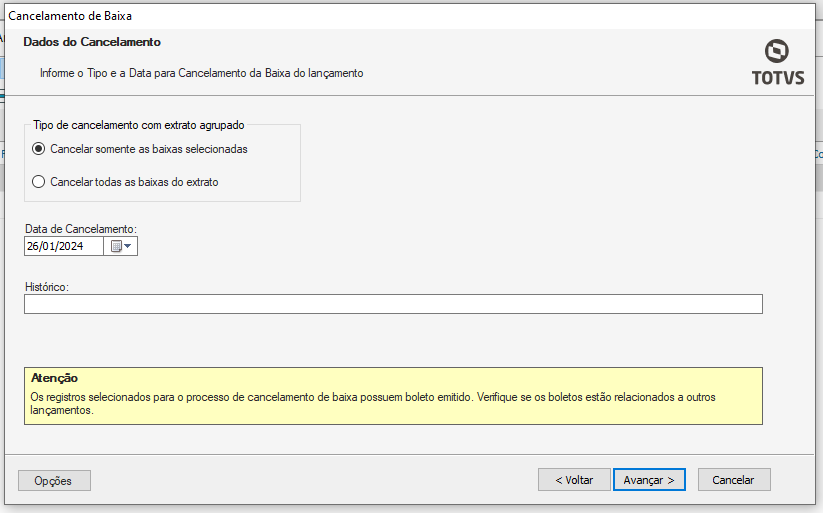Focus the Histórico text field

(393, 304)
